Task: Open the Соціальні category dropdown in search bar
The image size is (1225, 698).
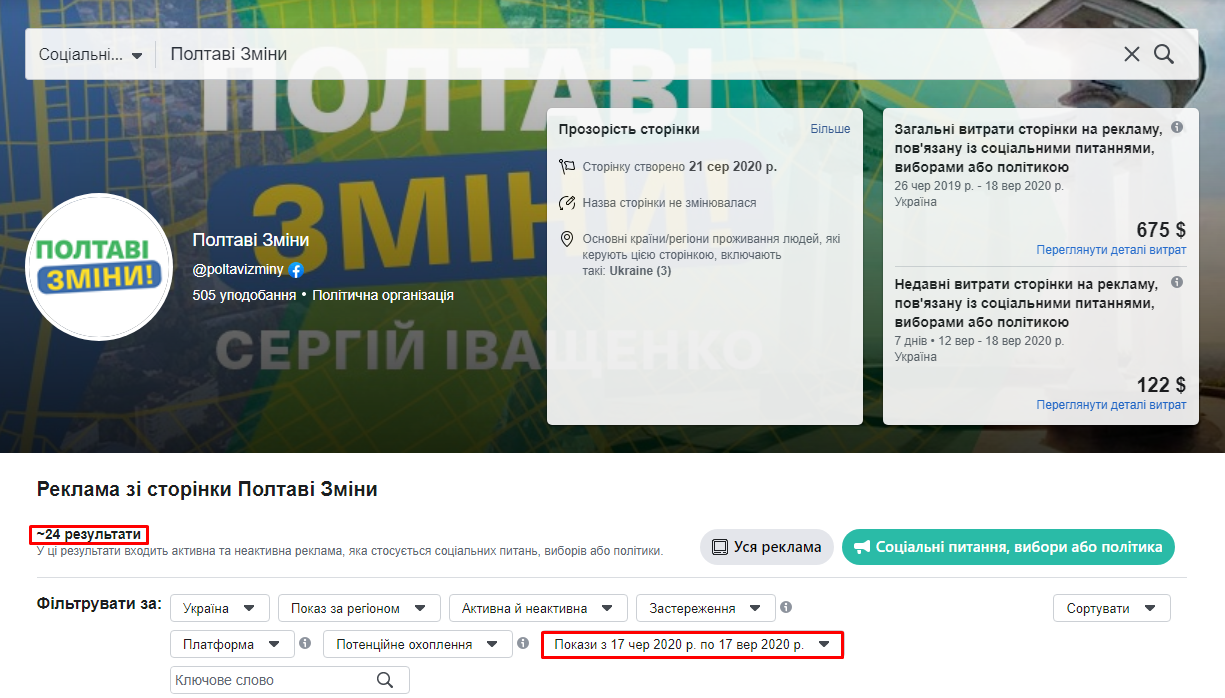Action: tap(91, 54)
